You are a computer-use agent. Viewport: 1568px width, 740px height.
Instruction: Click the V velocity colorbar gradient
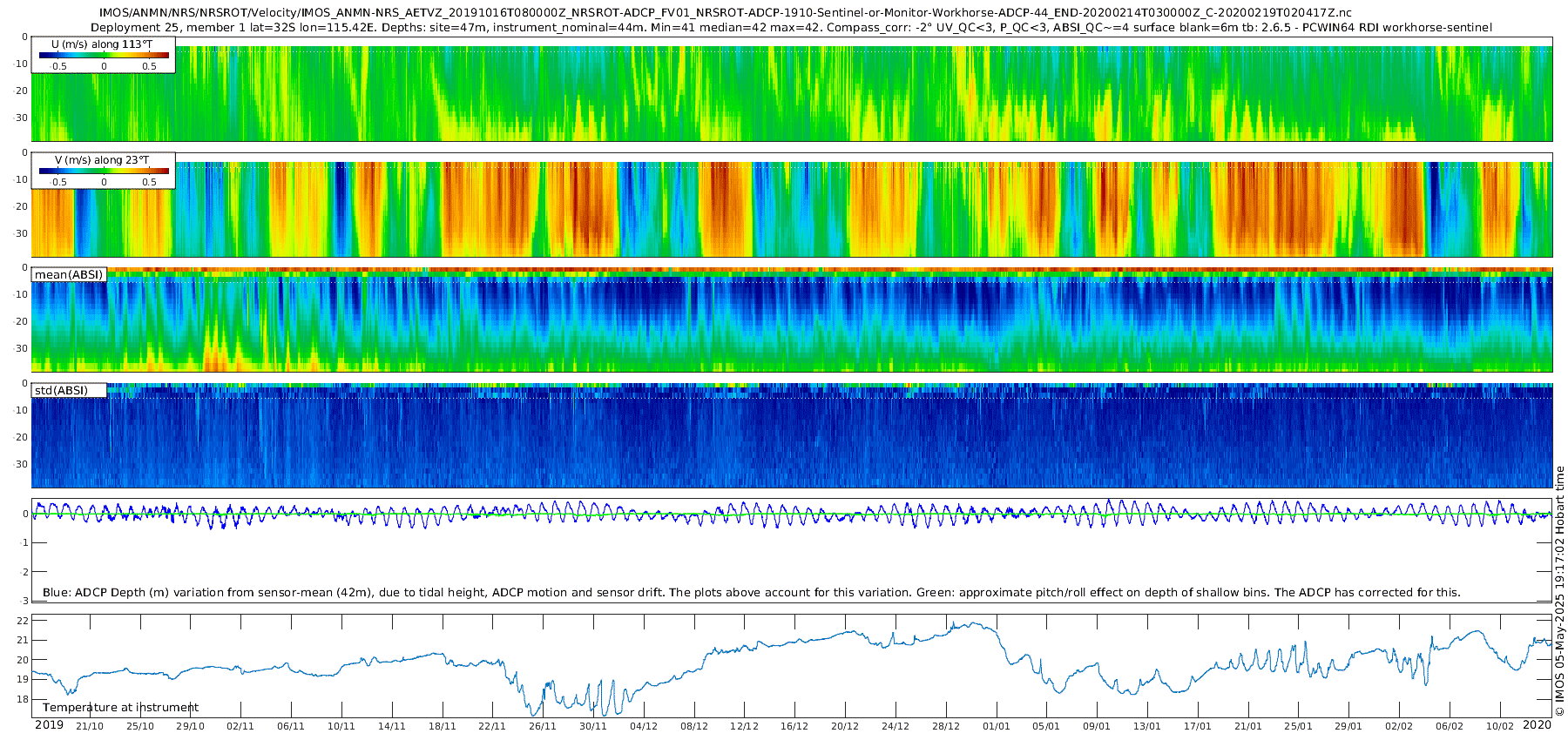pyautogui.click(x=104, y=171)
